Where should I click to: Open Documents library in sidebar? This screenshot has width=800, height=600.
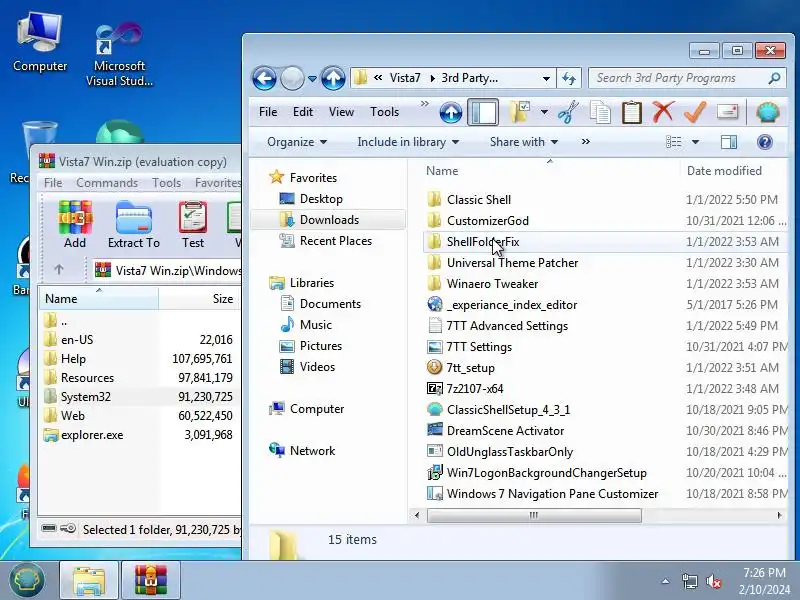coord(330,304)
